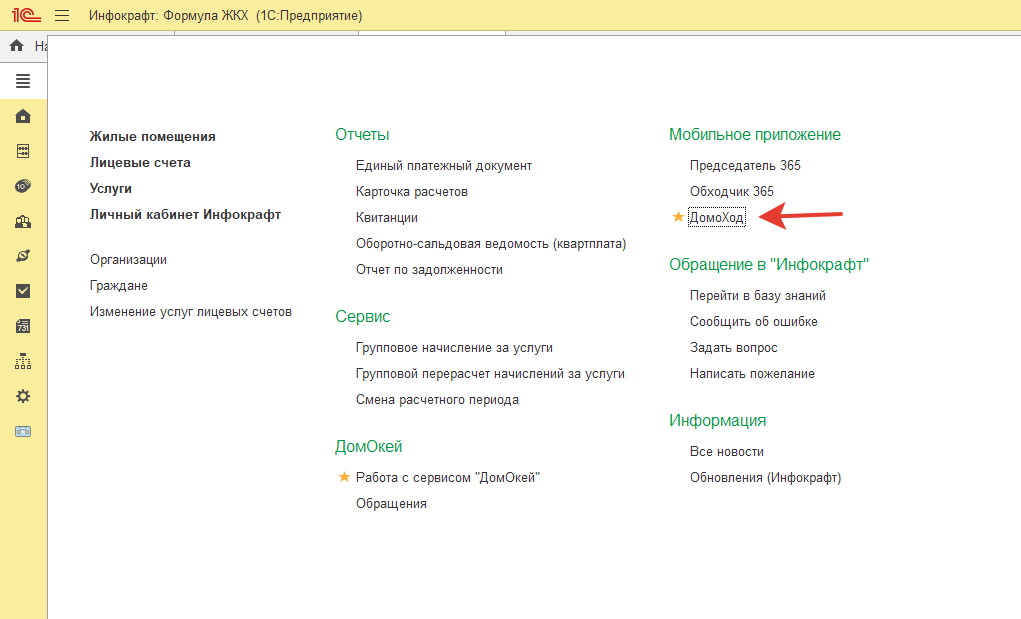This screenshot has width=1021, height=619.
Task: Open the coin icon section in sidebar
Action: [23, 186]
